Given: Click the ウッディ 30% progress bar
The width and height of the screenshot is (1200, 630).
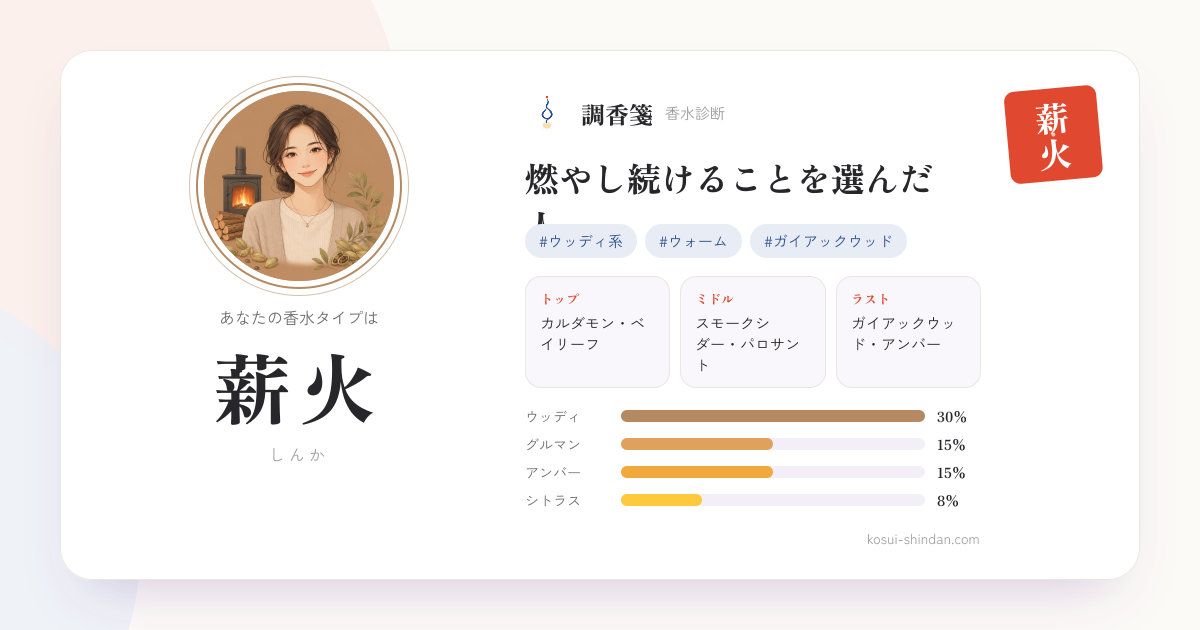Looking at the screenshot, I should coord(773,416).
